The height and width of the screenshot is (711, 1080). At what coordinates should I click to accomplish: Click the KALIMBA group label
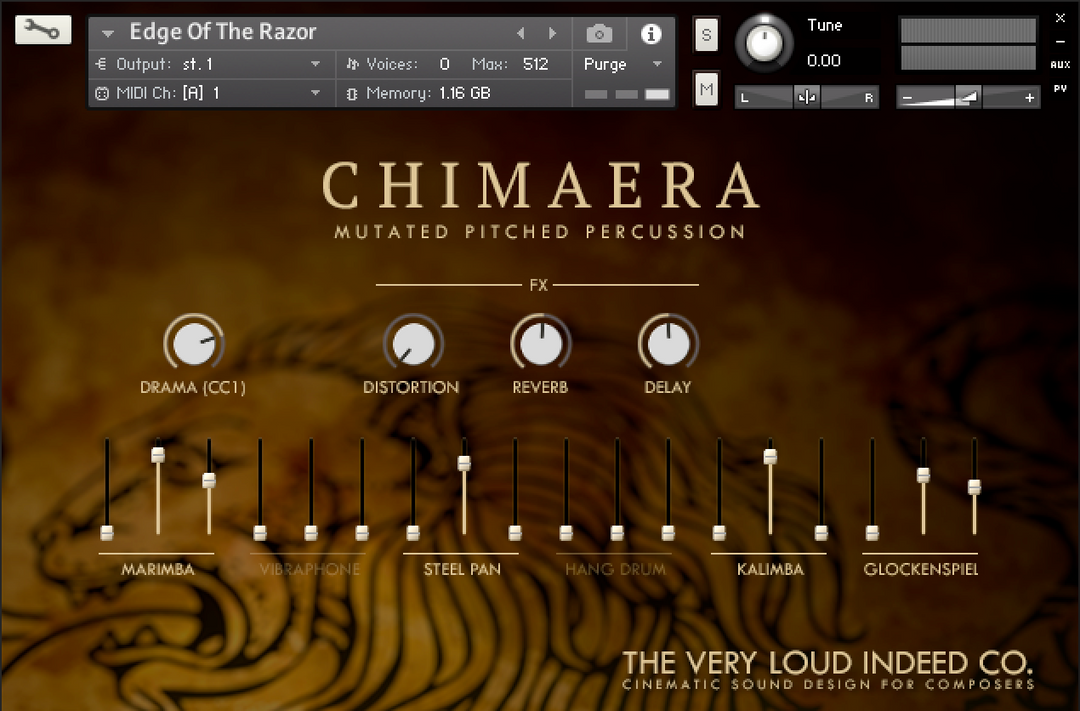(770, 569)
